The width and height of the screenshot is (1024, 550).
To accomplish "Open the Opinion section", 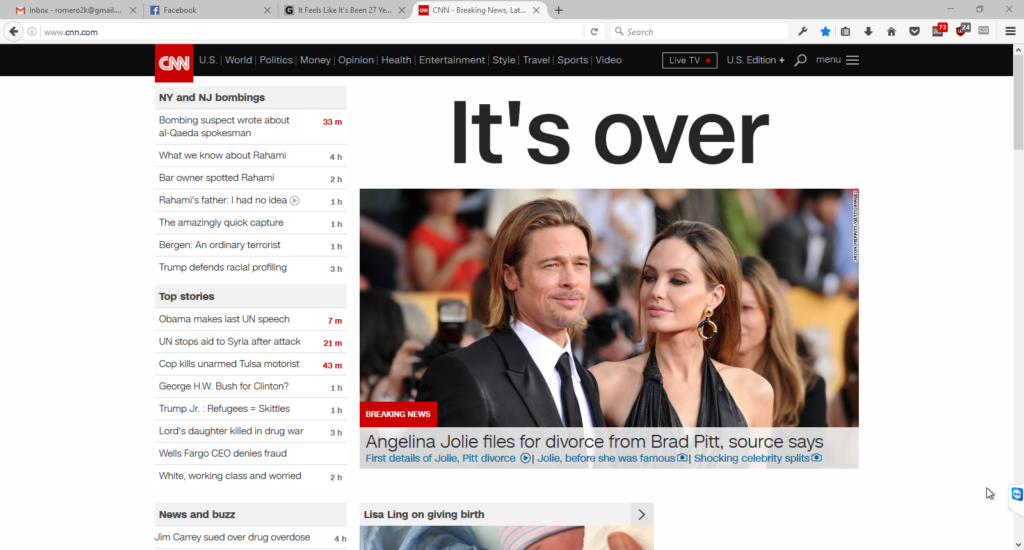I will tap(356, 60).
